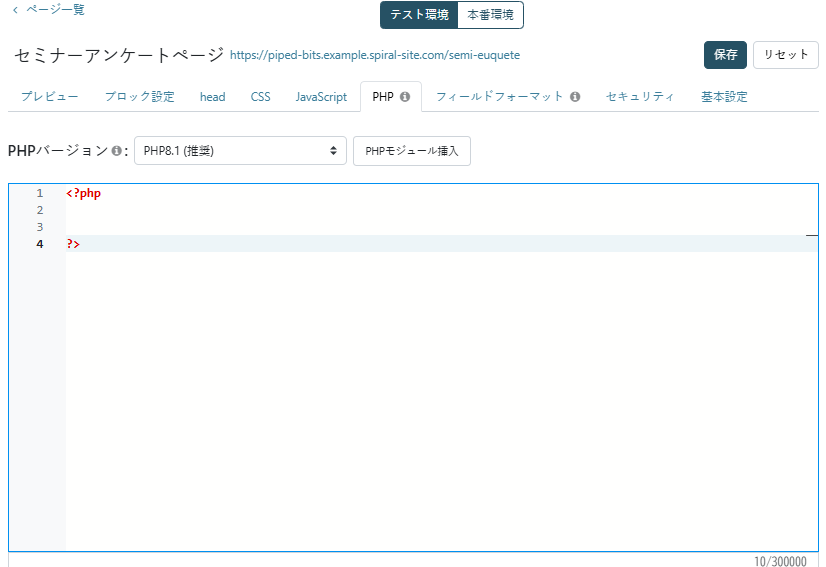
Task: Click the info icon beside フィールドフォーマット
Action: point(575,97)
